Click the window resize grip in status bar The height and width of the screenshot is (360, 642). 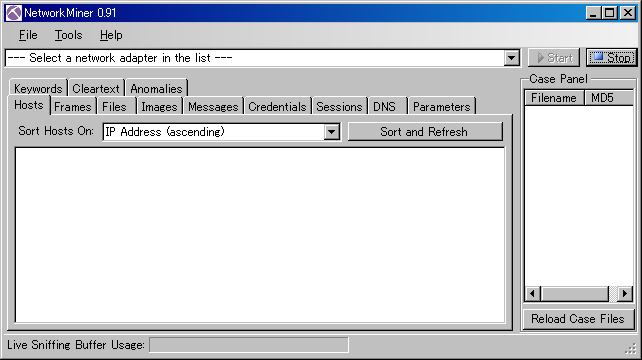[631, 349]
